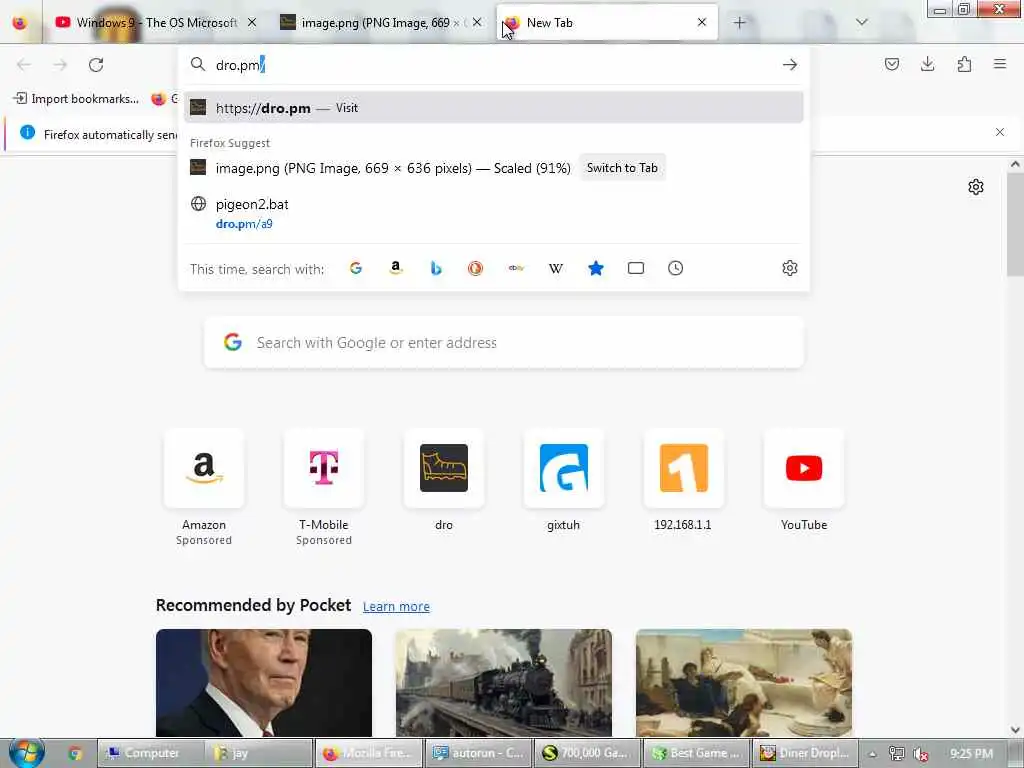Image resolution: width=1024 pixels, height=768 pixels.
Task: Open the Pocket story with man's portrait
Action: [264, 682]
